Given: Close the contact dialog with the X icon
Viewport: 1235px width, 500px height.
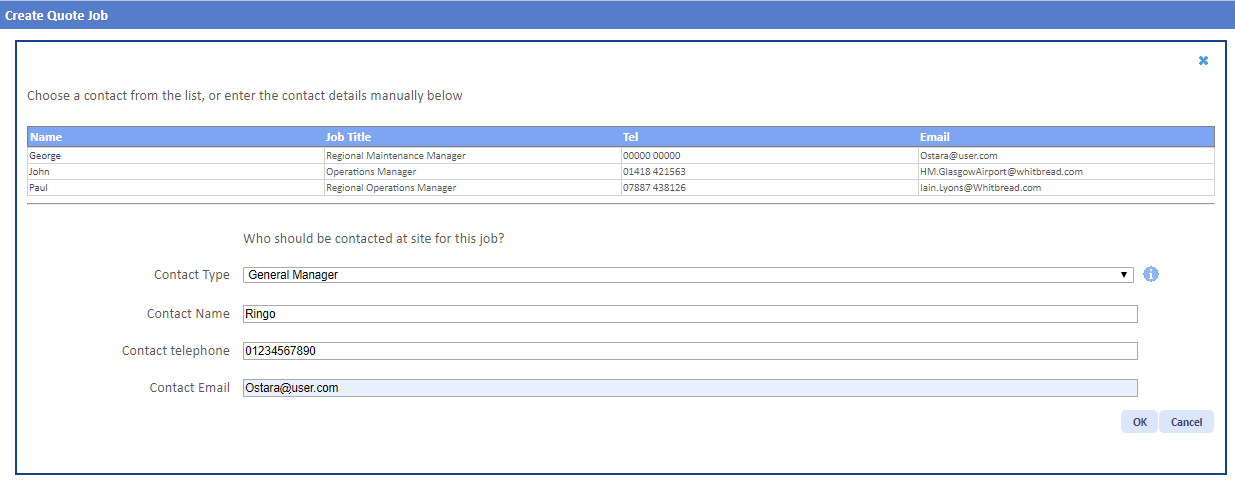Looking at the screenshot, I should [1203, 61].
